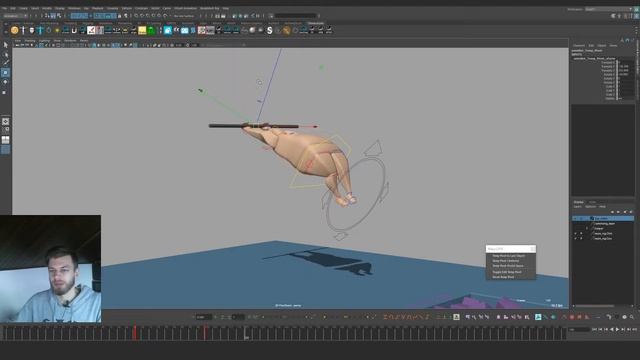The image size is (640, 360).
Task: Click tear-off icon on popup menu header
Action: tap(533, 249)
